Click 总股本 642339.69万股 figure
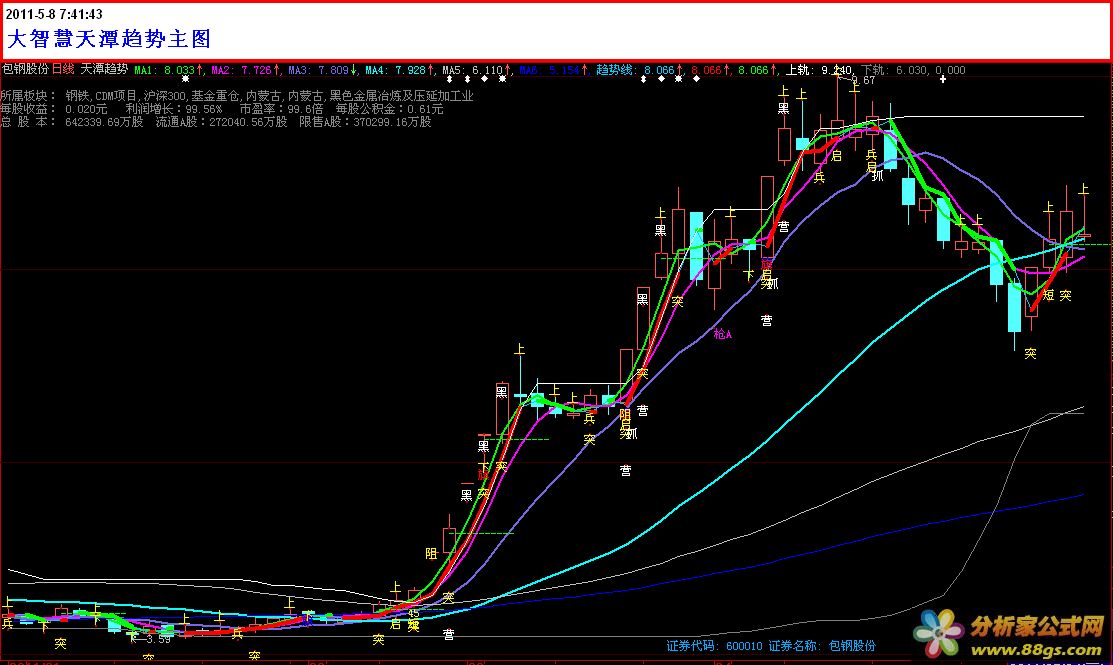The height and width of the screenshot is (665, 1113). tap(72, 121)
